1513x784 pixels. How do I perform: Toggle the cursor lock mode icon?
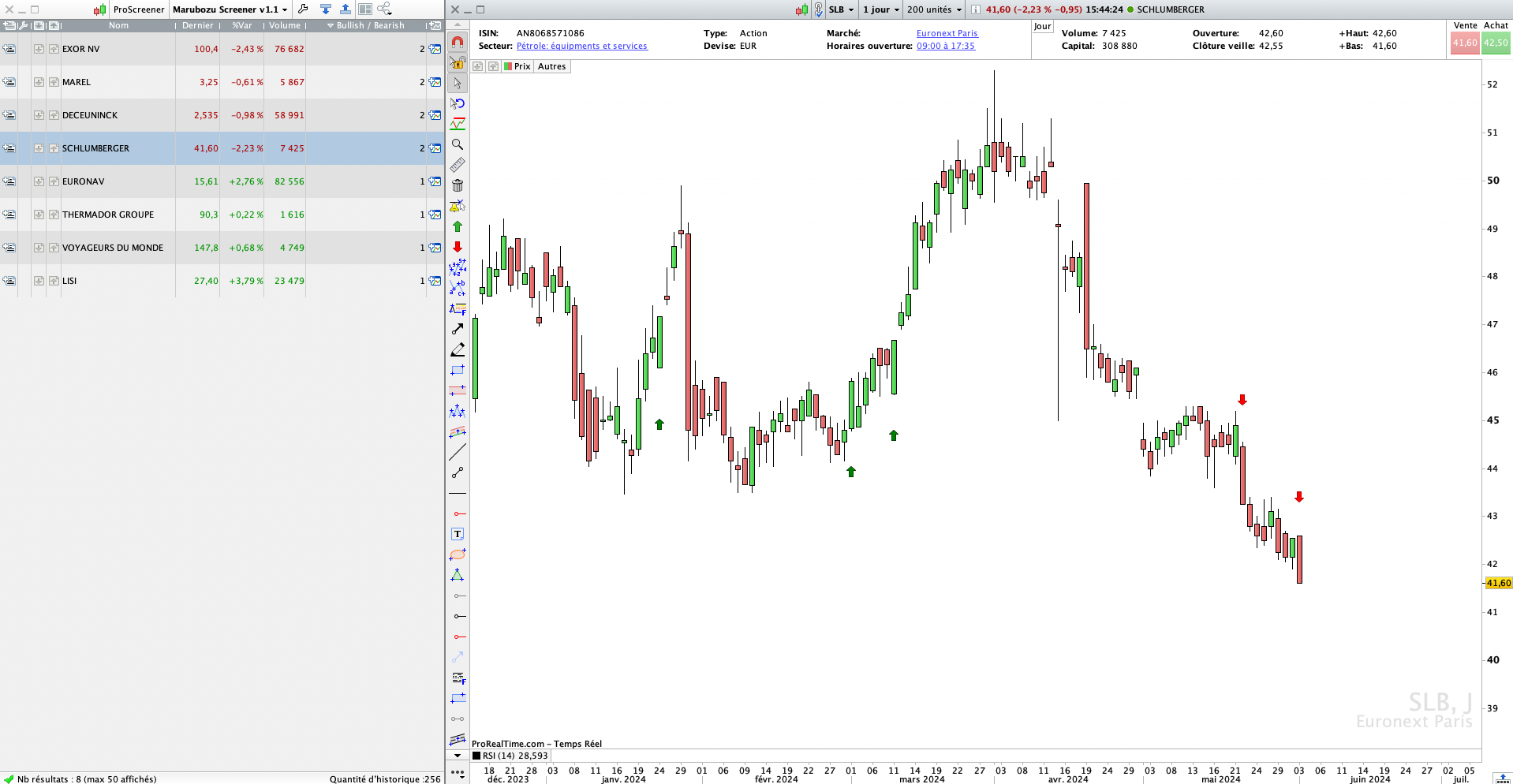tap(458, 62)
